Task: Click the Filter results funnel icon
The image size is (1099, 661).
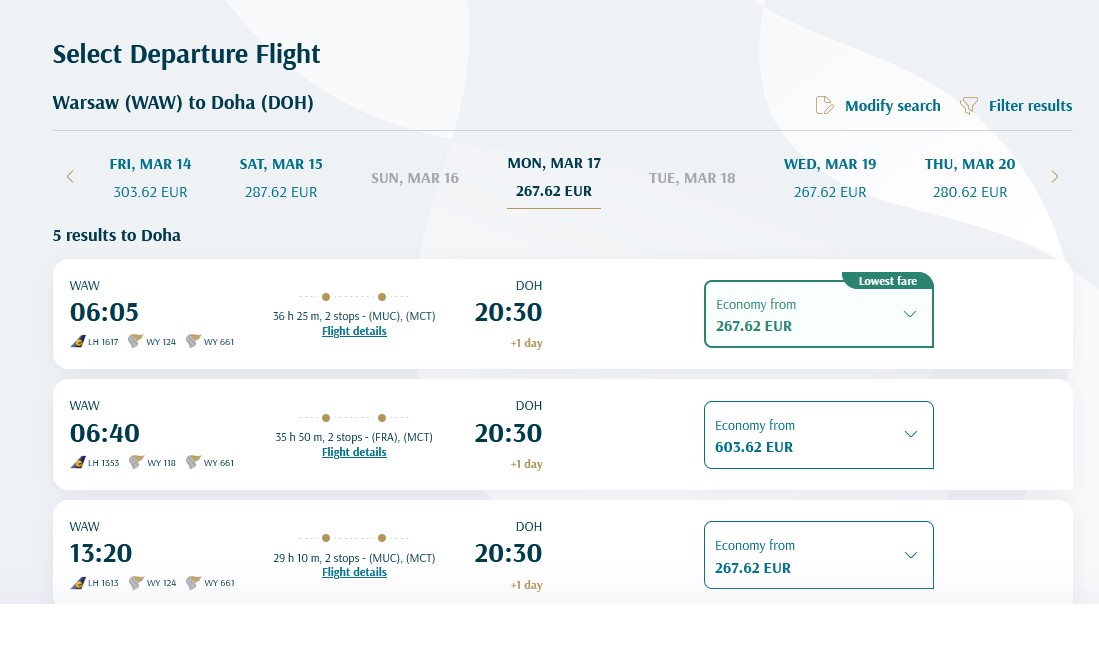Action: 968,105
